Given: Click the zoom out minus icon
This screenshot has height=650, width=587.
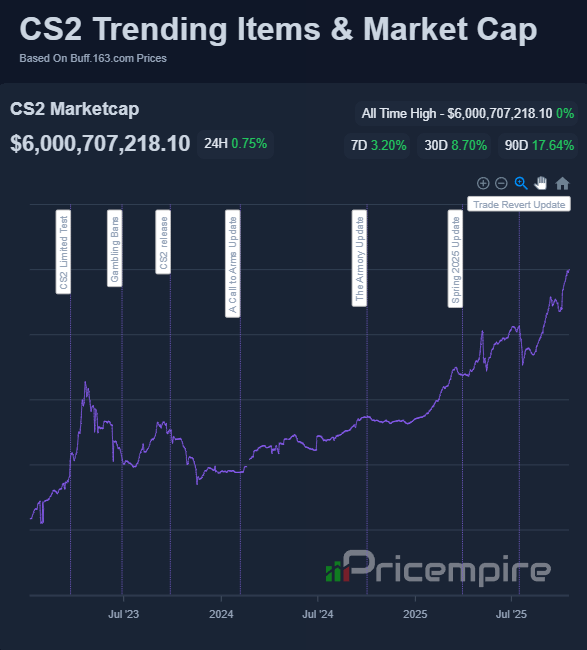Looking at the screenshot, I should (501, 183).
